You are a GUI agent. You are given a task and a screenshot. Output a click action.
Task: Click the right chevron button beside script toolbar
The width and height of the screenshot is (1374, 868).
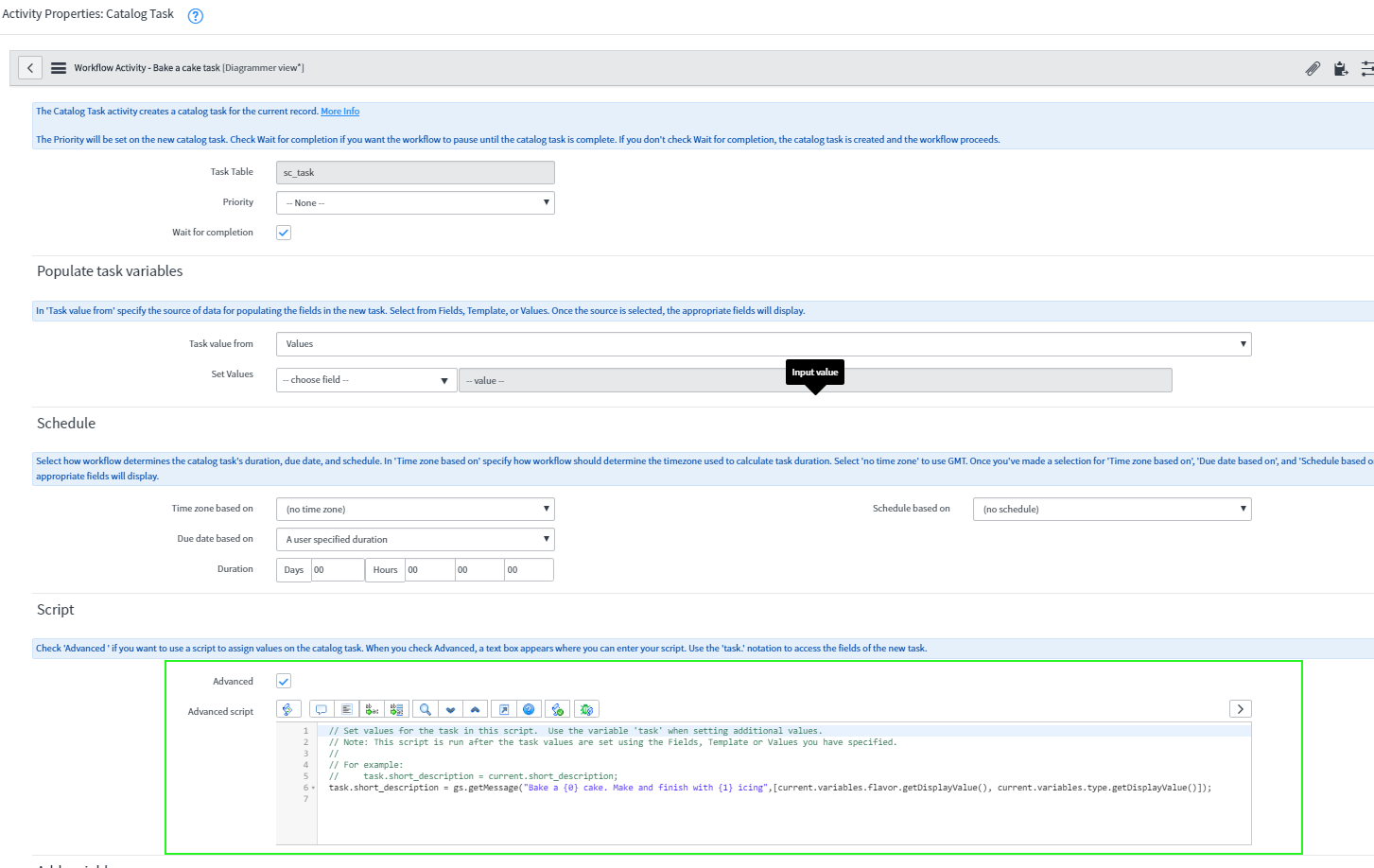[x=1240, y=709]
